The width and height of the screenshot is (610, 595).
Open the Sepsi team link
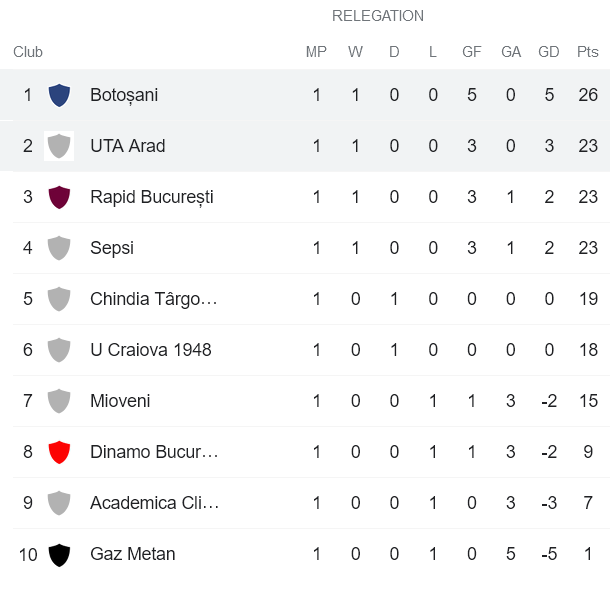(x=112, y=248)
